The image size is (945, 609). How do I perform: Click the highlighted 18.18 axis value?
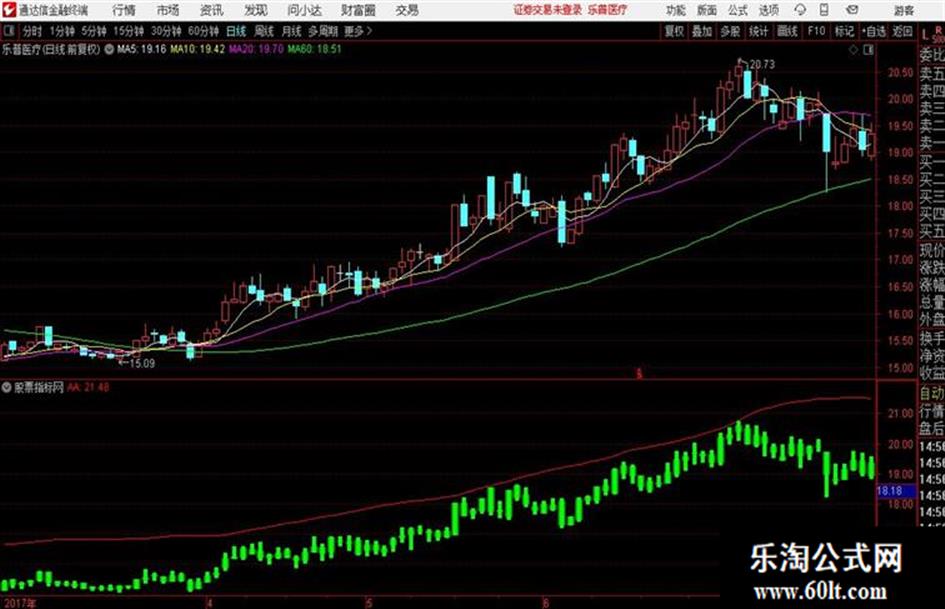tap(895, 491)
